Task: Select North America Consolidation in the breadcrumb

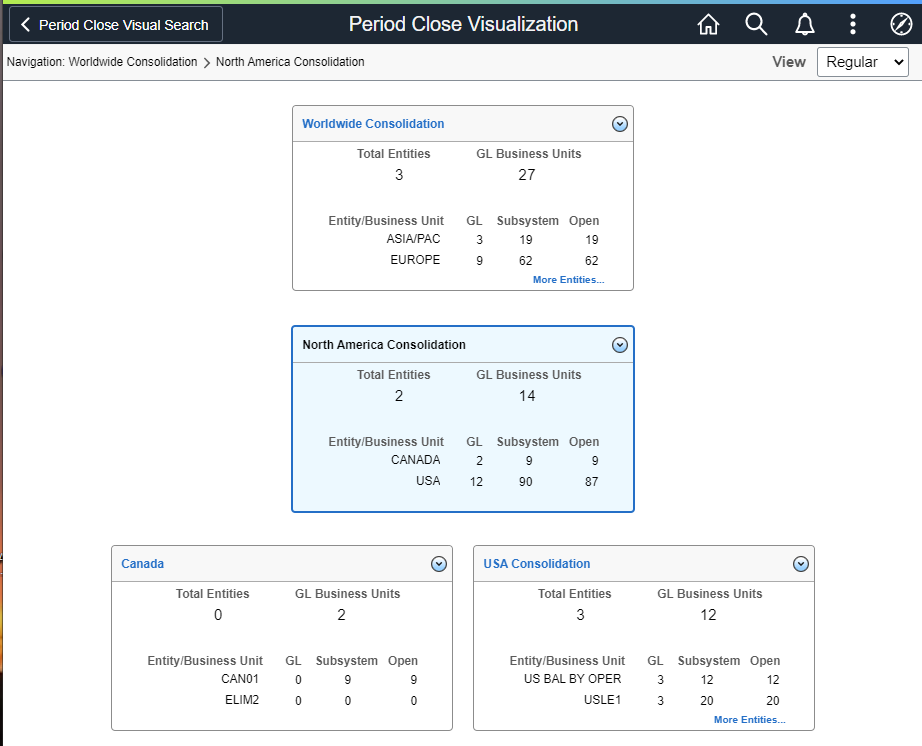Action: [290, 61]
